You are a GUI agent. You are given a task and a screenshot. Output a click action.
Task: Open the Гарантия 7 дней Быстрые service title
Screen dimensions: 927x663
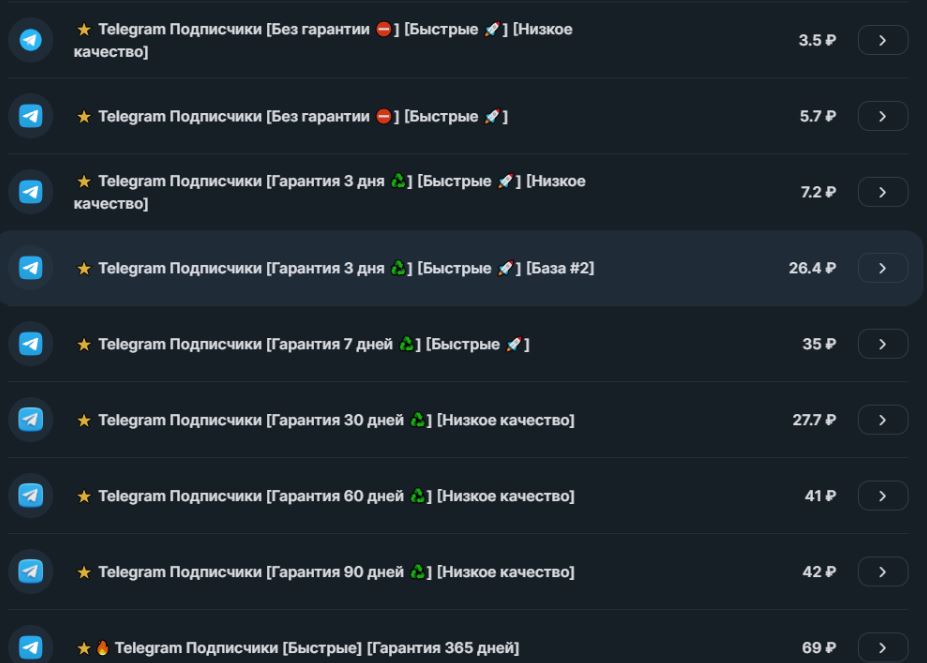click(x=313, y=344)
